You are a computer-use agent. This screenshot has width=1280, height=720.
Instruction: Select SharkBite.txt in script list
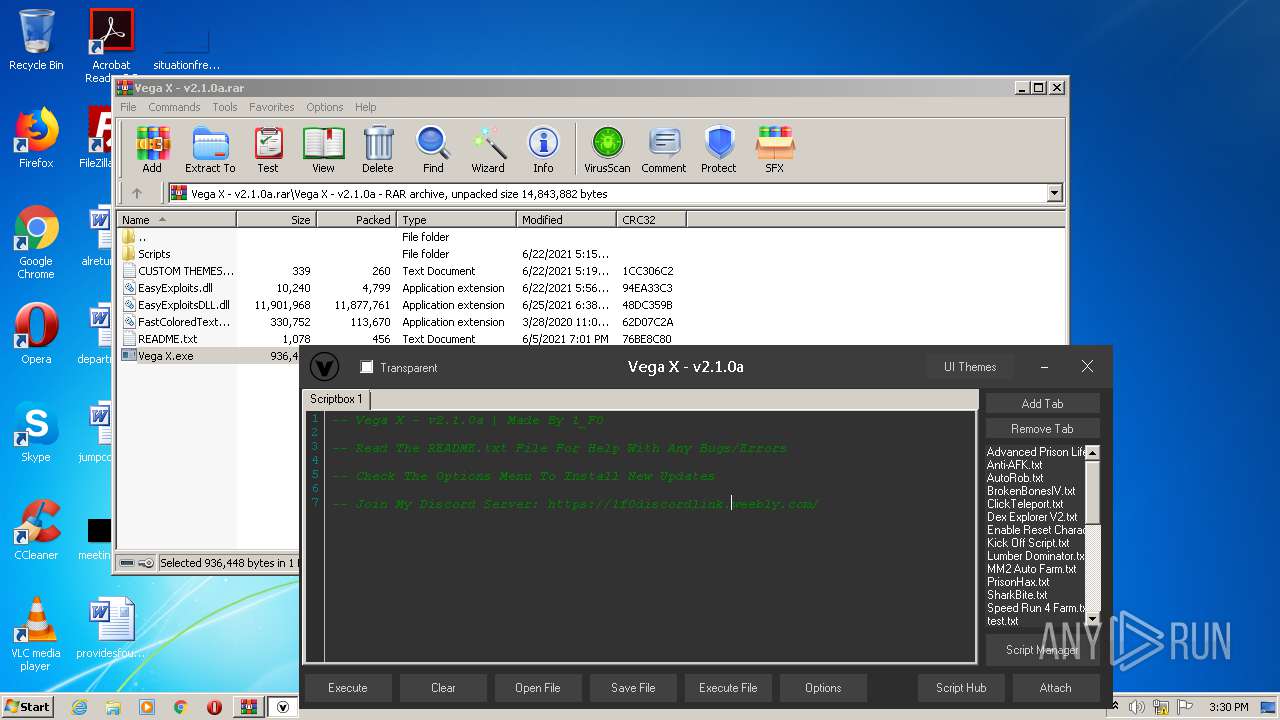coord(1017,595)
